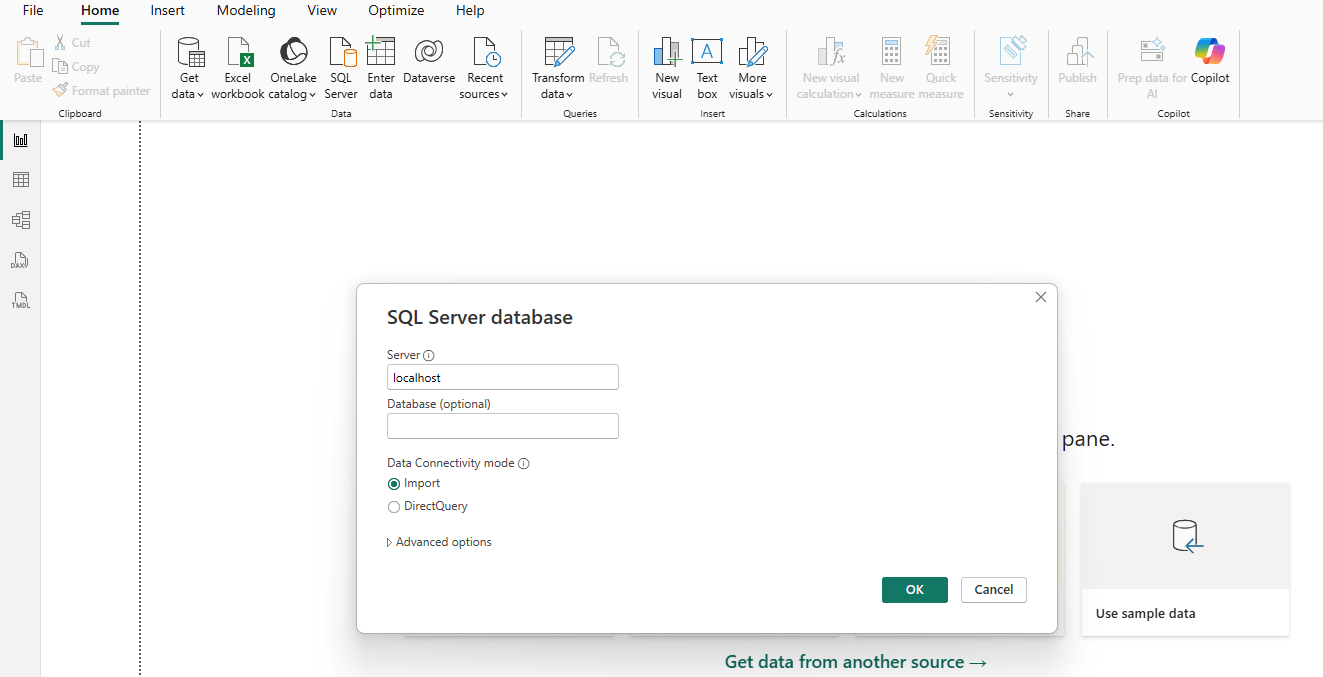
Task: Launch Copilot from the ribbon
Action: click(x=1210, y=61)
